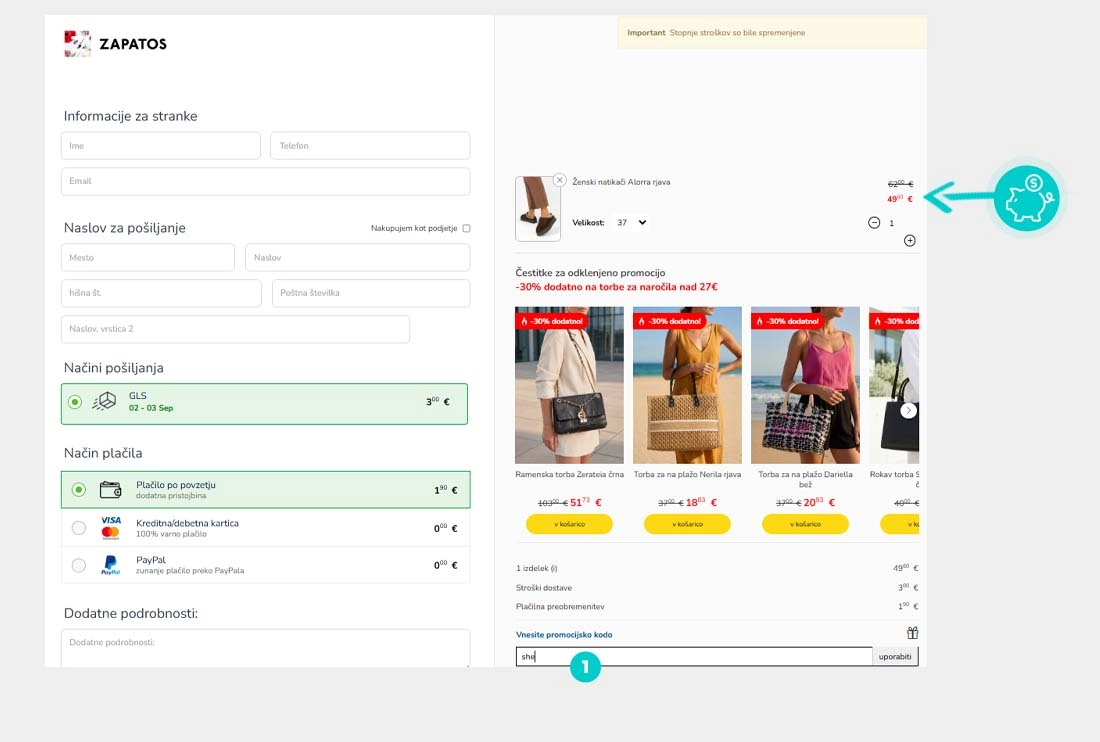Open the Torba Dariella bež product thumbnail
Image resolution: width=1100 pixels, height=742 pixels.
click(805, 385)
